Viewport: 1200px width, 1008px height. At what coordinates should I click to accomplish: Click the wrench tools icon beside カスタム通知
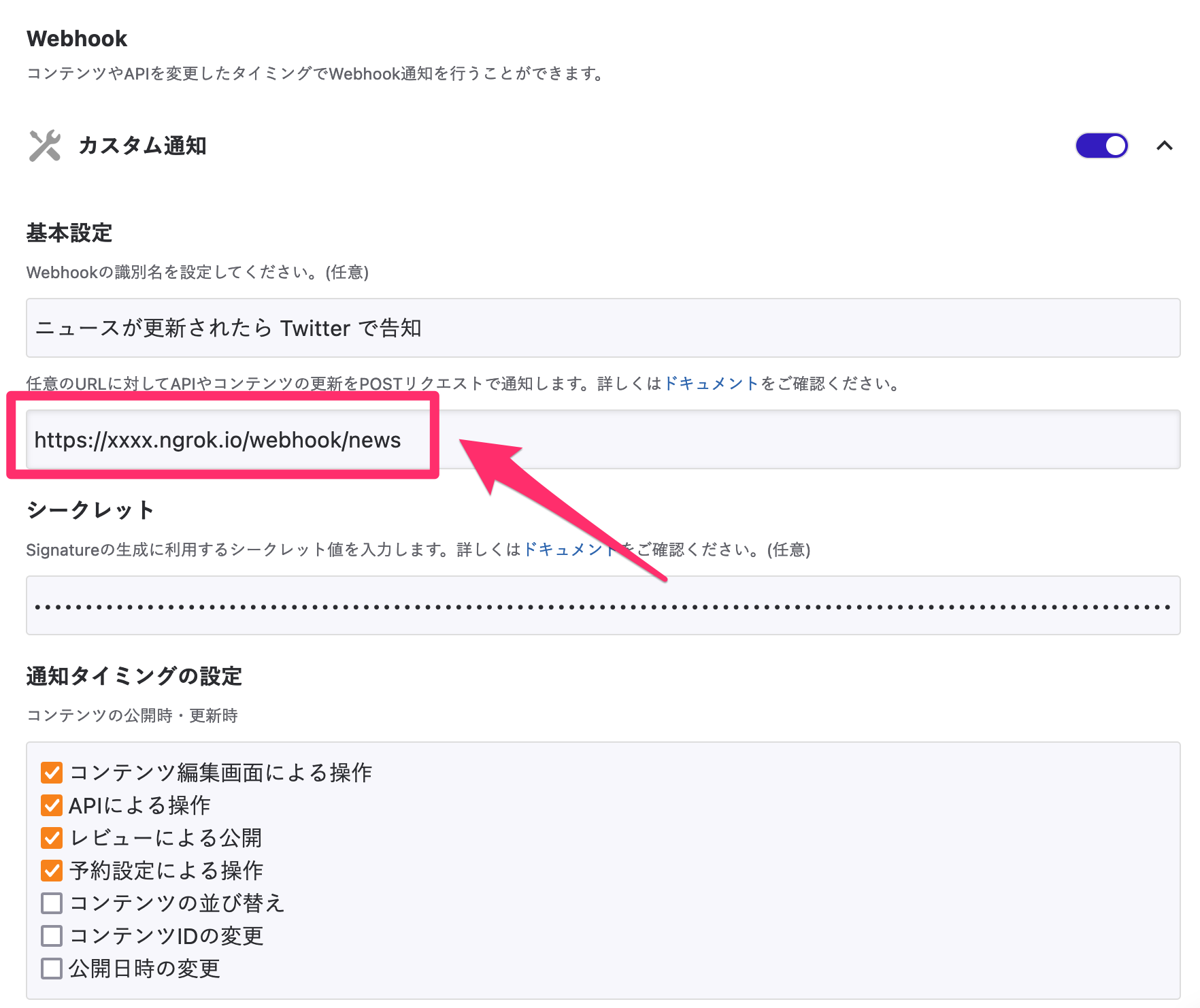pyautogui.click(x=45, y=146)
